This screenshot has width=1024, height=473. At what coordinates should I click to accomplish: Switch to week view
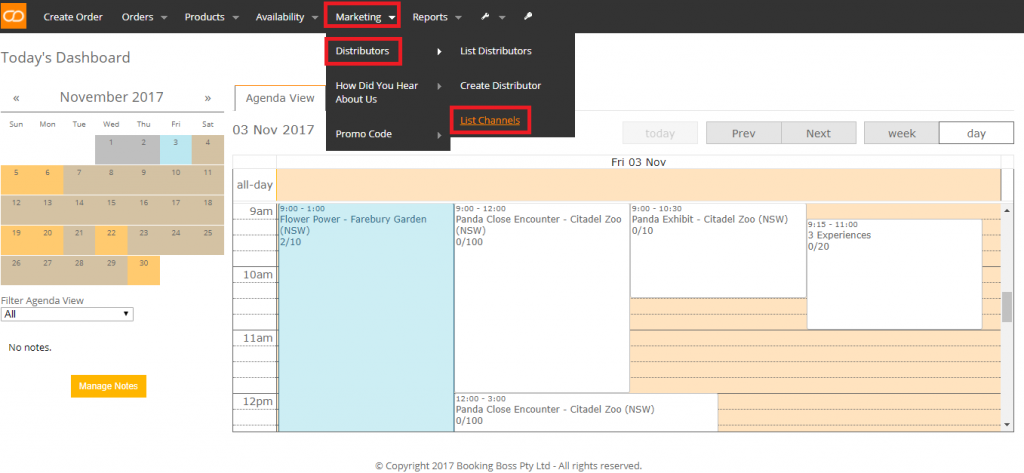pos(901,133)
